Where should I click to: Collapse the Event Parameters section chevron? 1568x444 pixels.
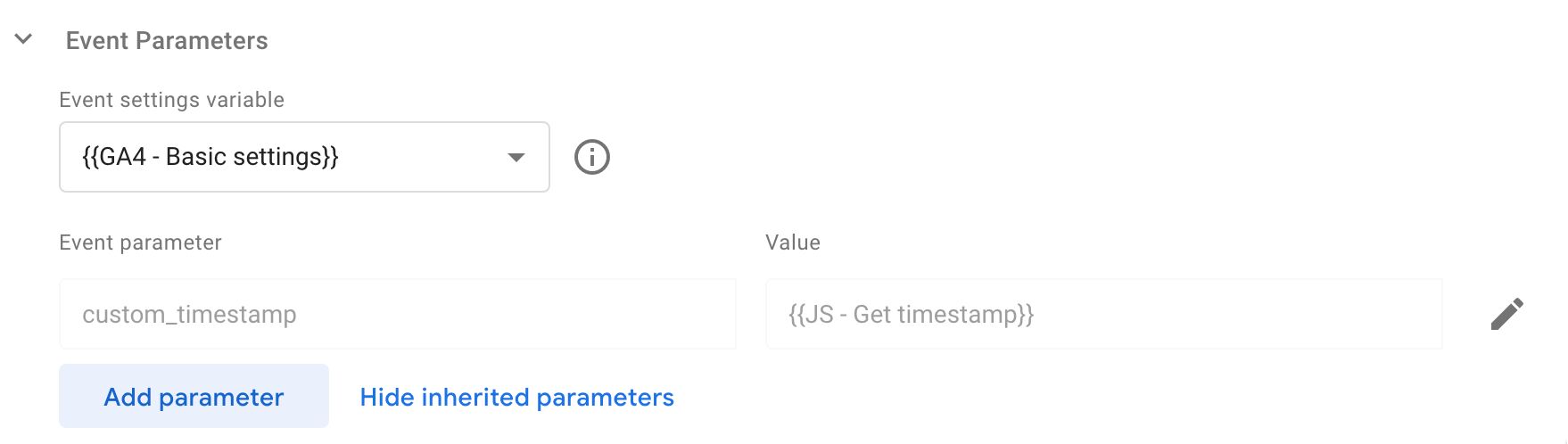24,39
